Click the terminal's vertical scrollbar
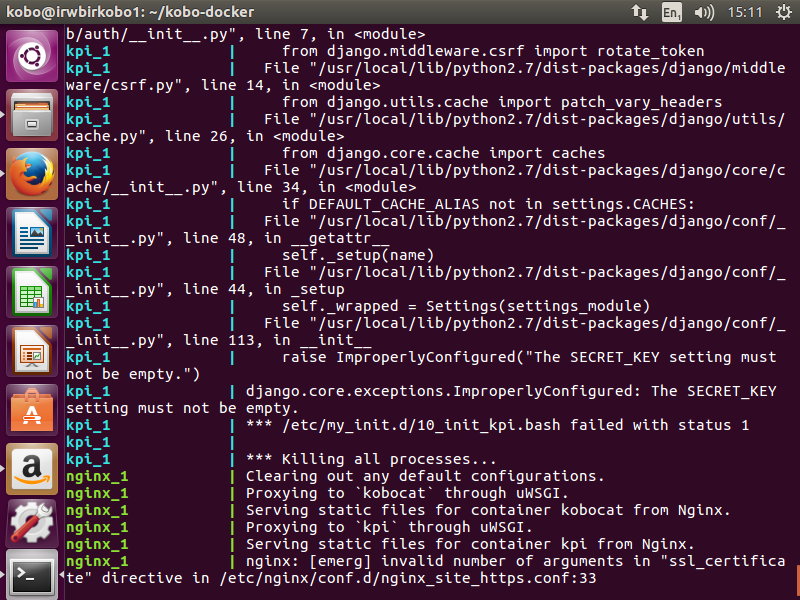800x600 pixels. click(x=796, y=580)
